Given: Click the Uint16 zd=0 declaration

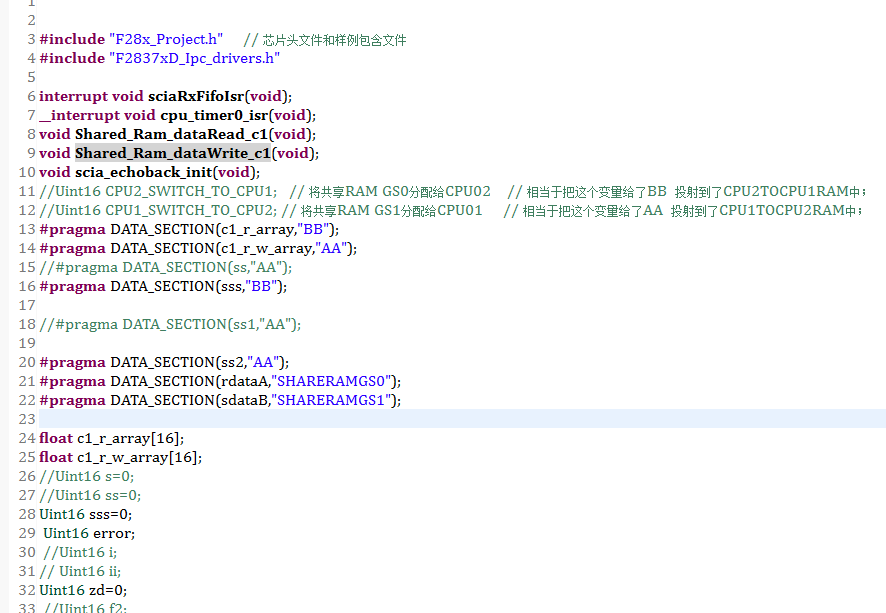Looking at the screenshot, I should click(x=83, y=590).
